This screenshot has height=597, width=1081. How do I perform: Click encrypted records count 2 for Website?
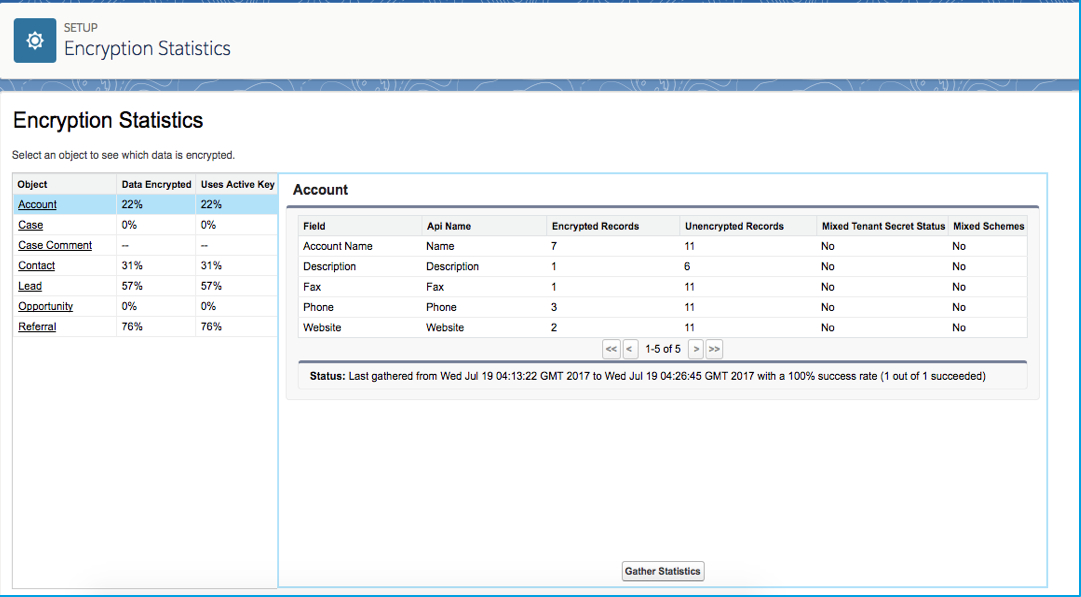[554, 327]
